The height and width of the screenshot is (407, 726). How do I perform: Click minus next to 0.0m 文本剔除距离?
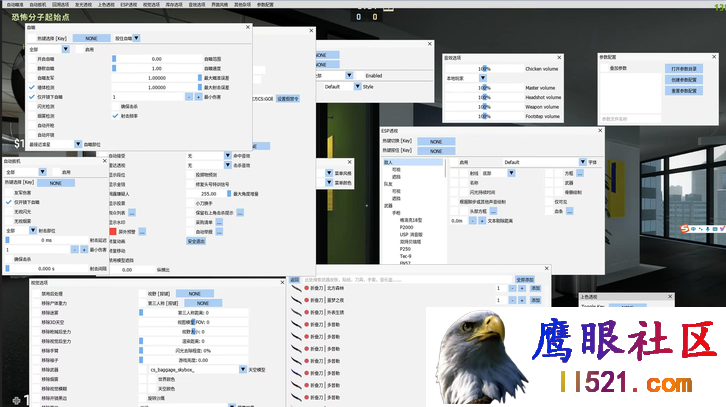[472, 221]
